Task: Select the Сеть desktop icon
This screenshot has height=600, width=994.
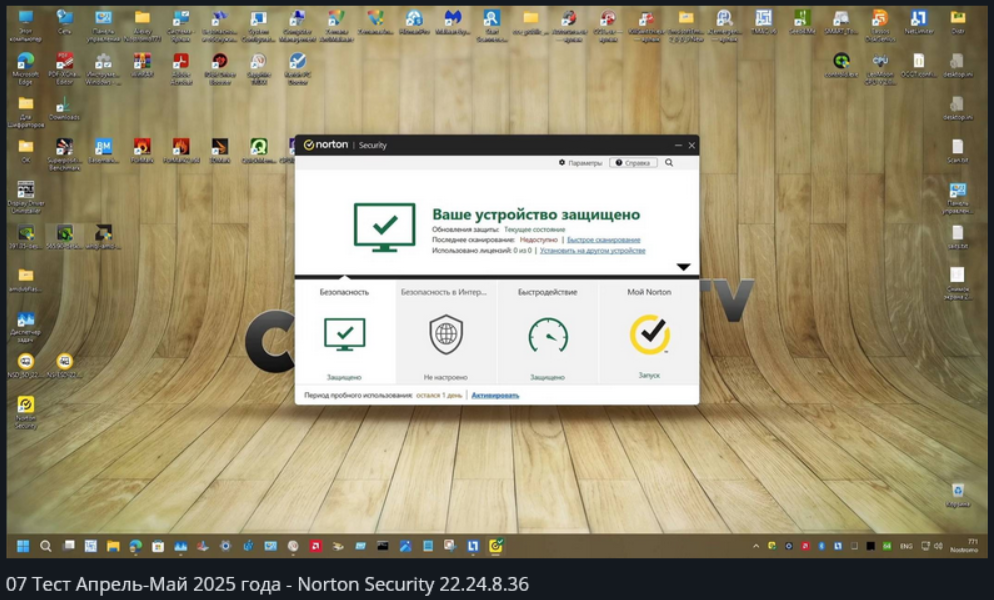Action: [64, 22]
